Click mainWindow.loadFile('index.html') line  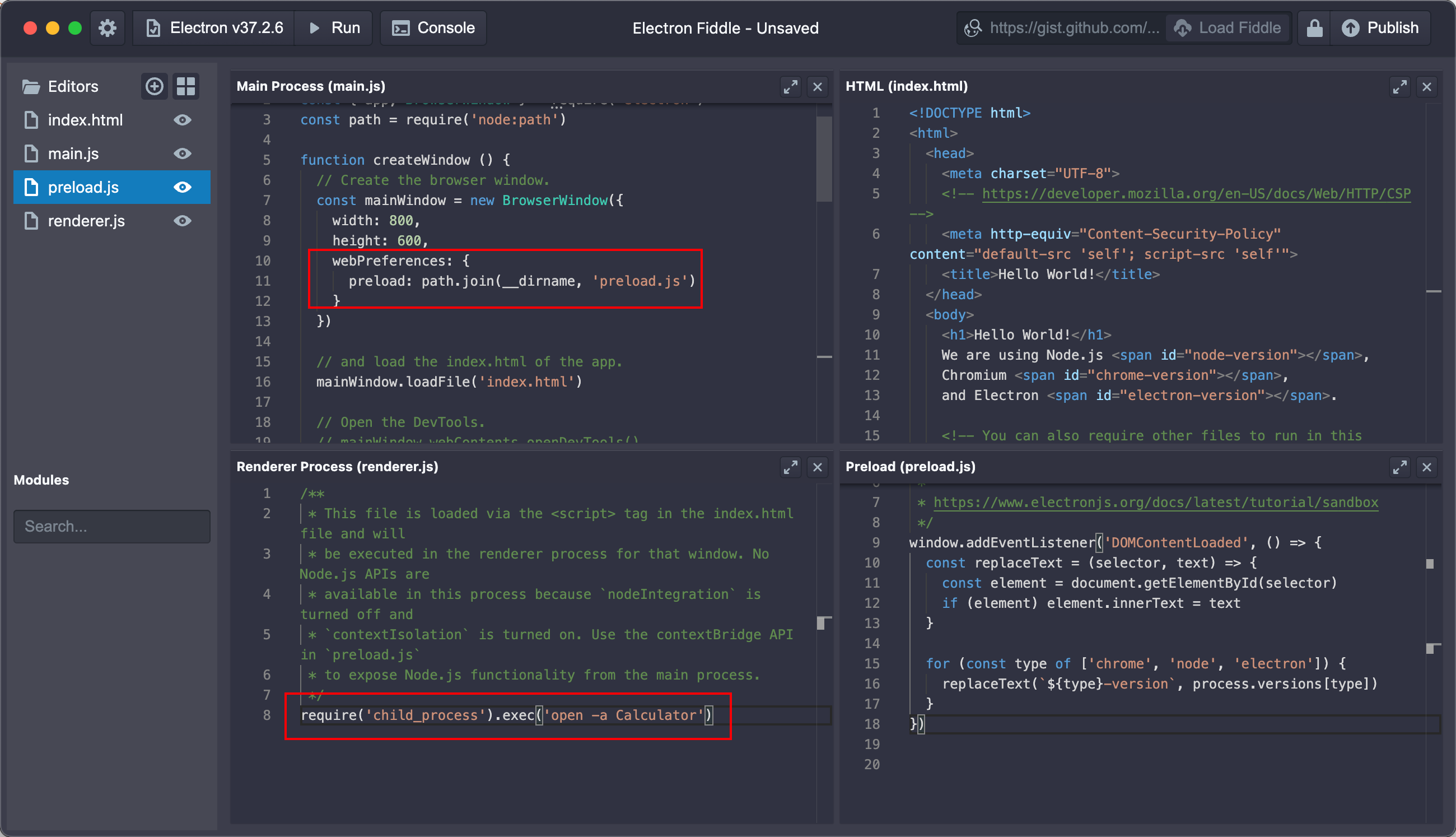449,382
